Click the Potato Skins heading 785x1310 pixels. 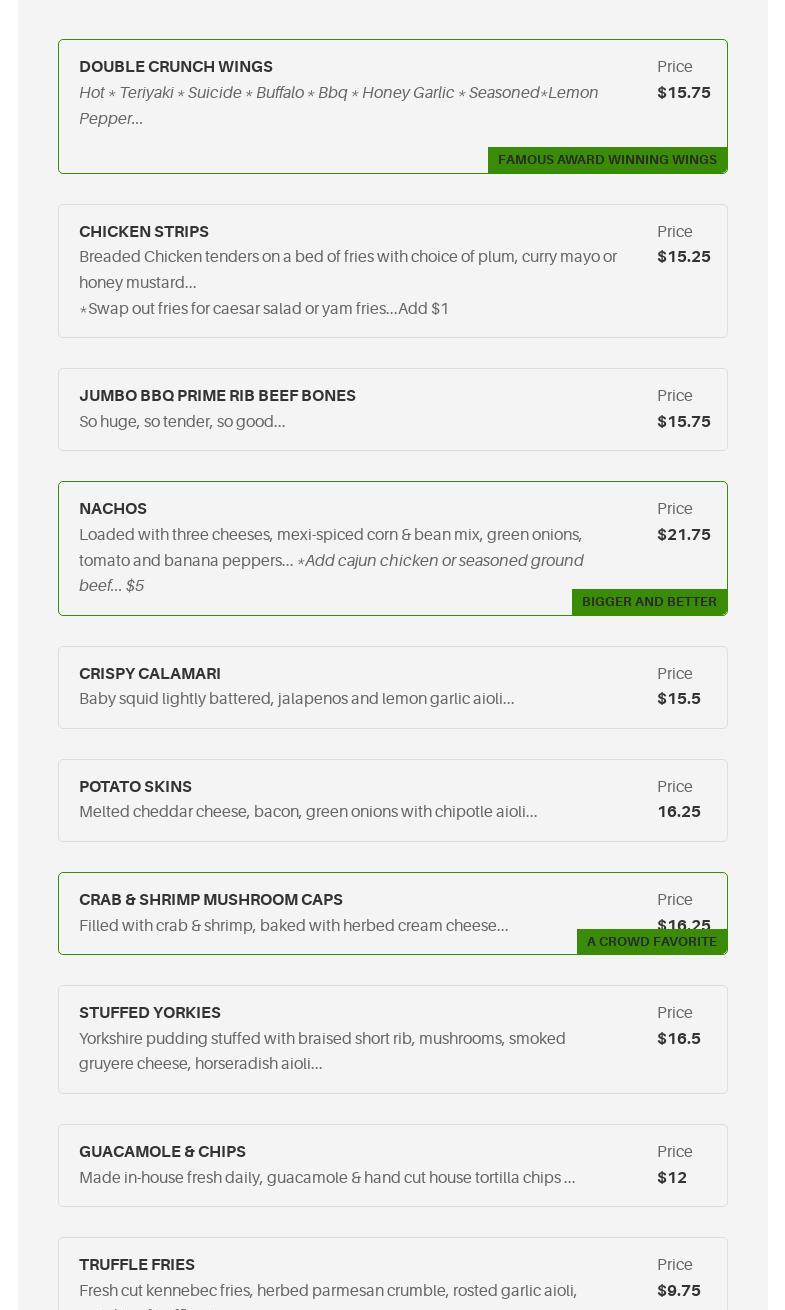click(135, 786)
